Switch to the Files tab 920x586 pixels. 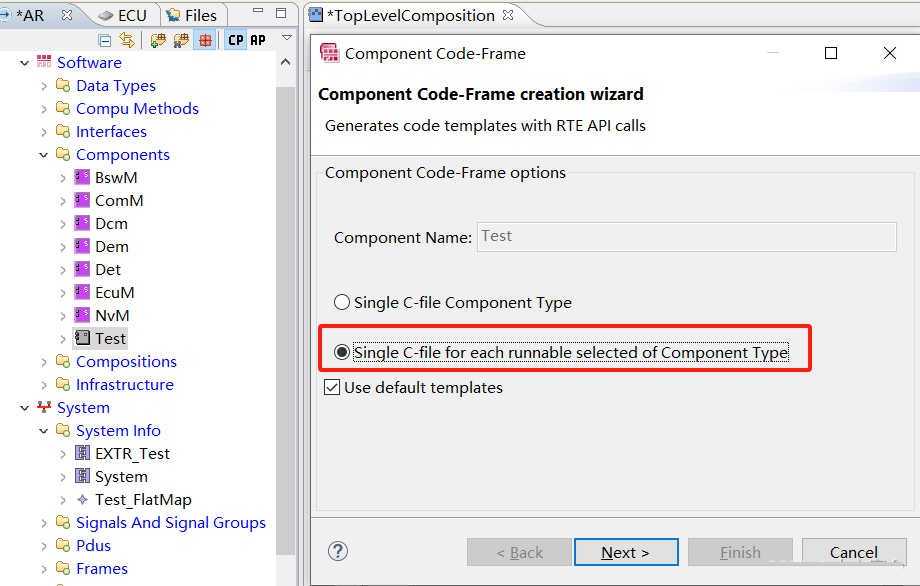(192, 15)
